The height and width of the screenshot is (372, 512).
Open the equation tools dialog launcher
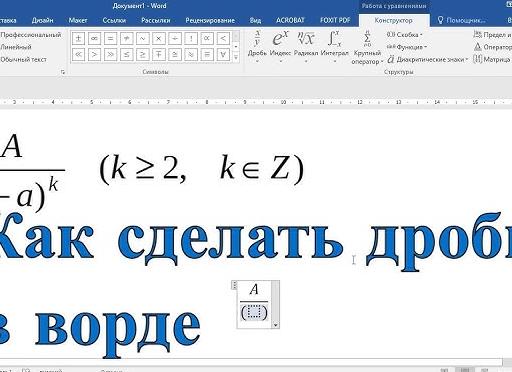point(63,72)
